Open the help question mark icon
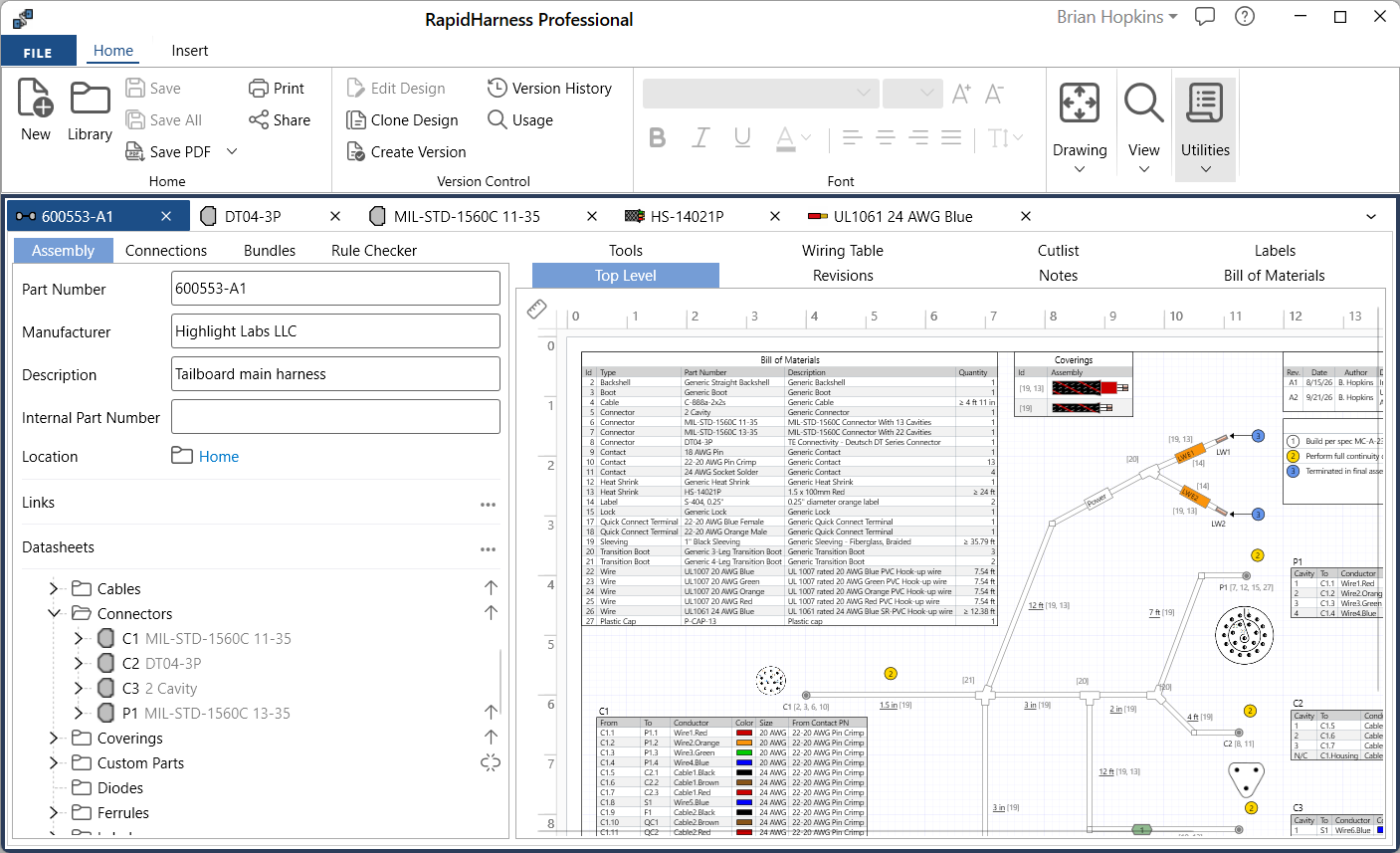Screen dimensions: 1400x853 coord(1245,17)
